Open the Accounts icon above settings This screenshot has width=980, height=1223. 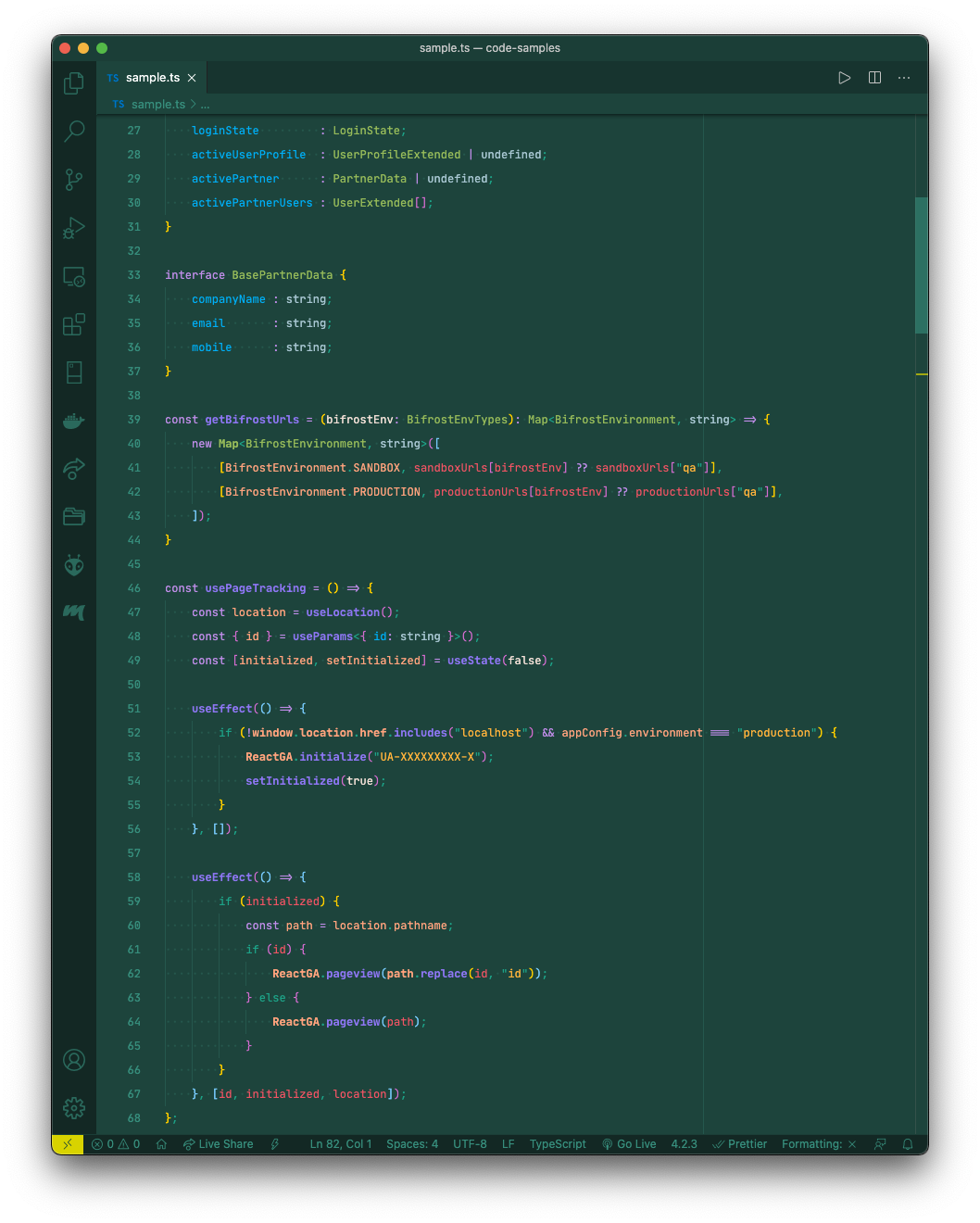pos(74,1060)
